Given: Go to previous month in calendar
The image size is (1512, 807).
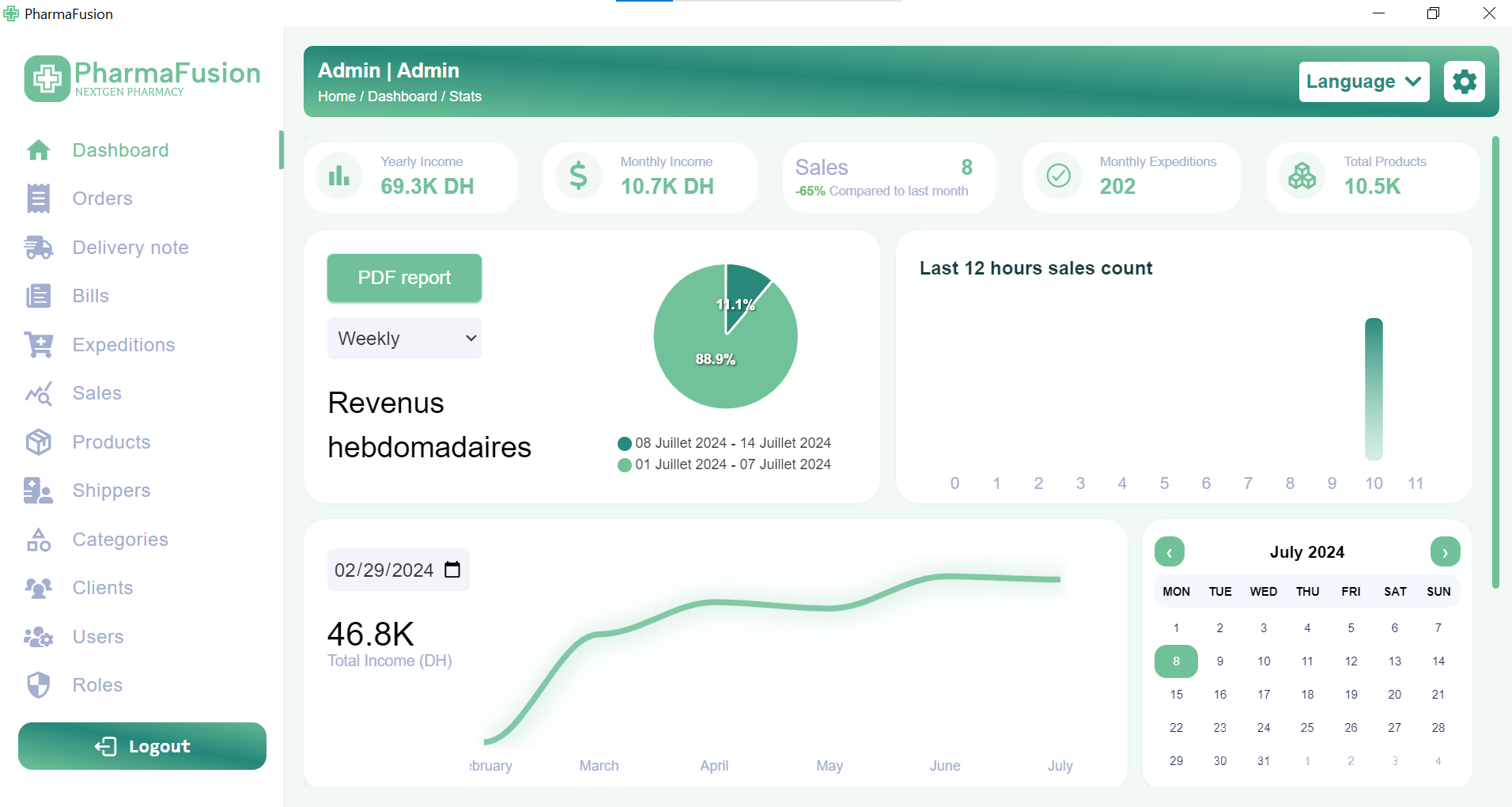Looking at the screenshot, I should [x=1169, y=552].
